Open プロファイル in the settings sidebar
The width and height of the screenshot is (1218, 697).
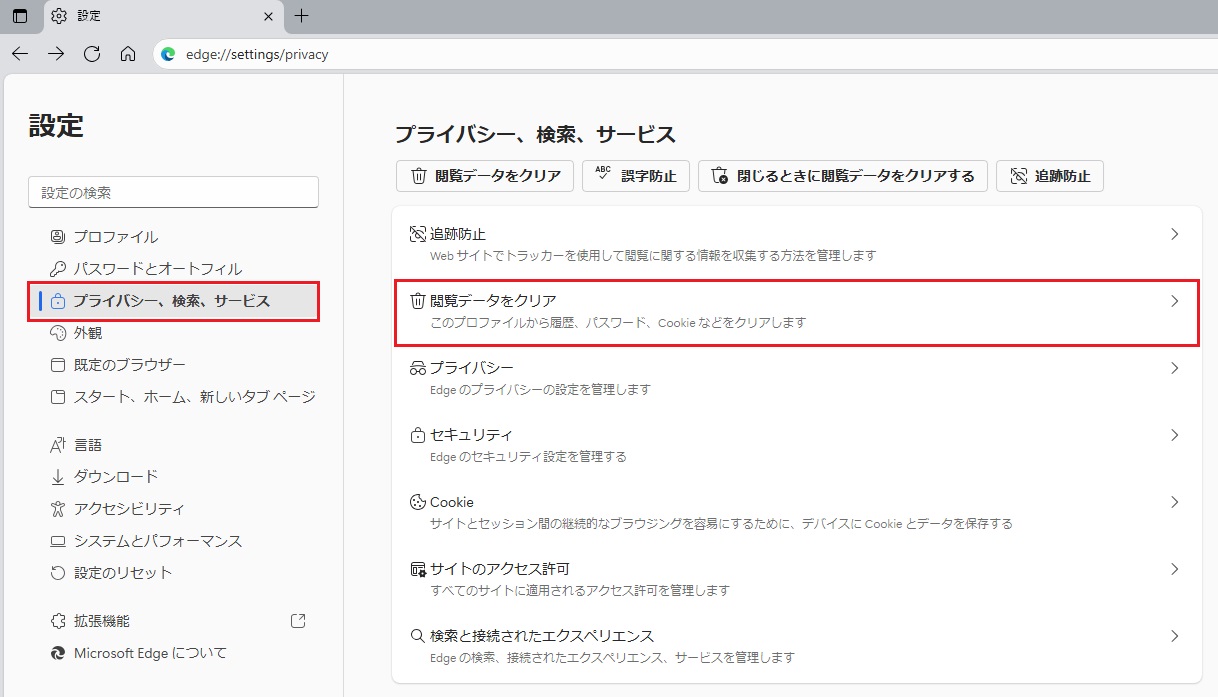(x=115, y=237)
